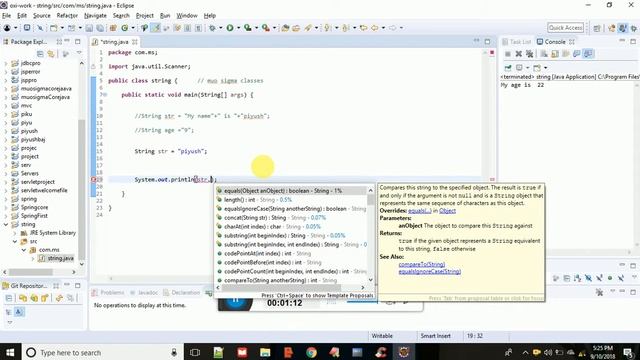640x360 pixels.
Task: Collapse the com.ms package node
Action: click(x=24, y=250)
